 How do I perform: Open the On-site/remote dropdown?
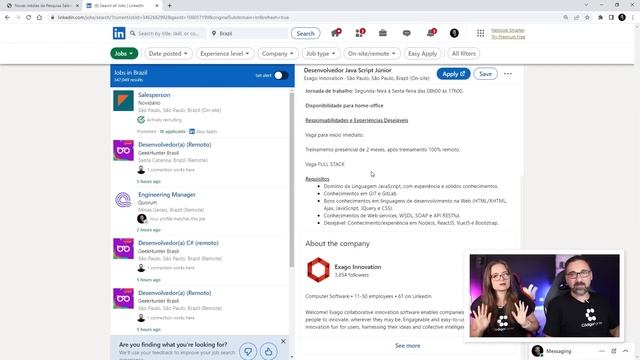[x=372, y=53]
